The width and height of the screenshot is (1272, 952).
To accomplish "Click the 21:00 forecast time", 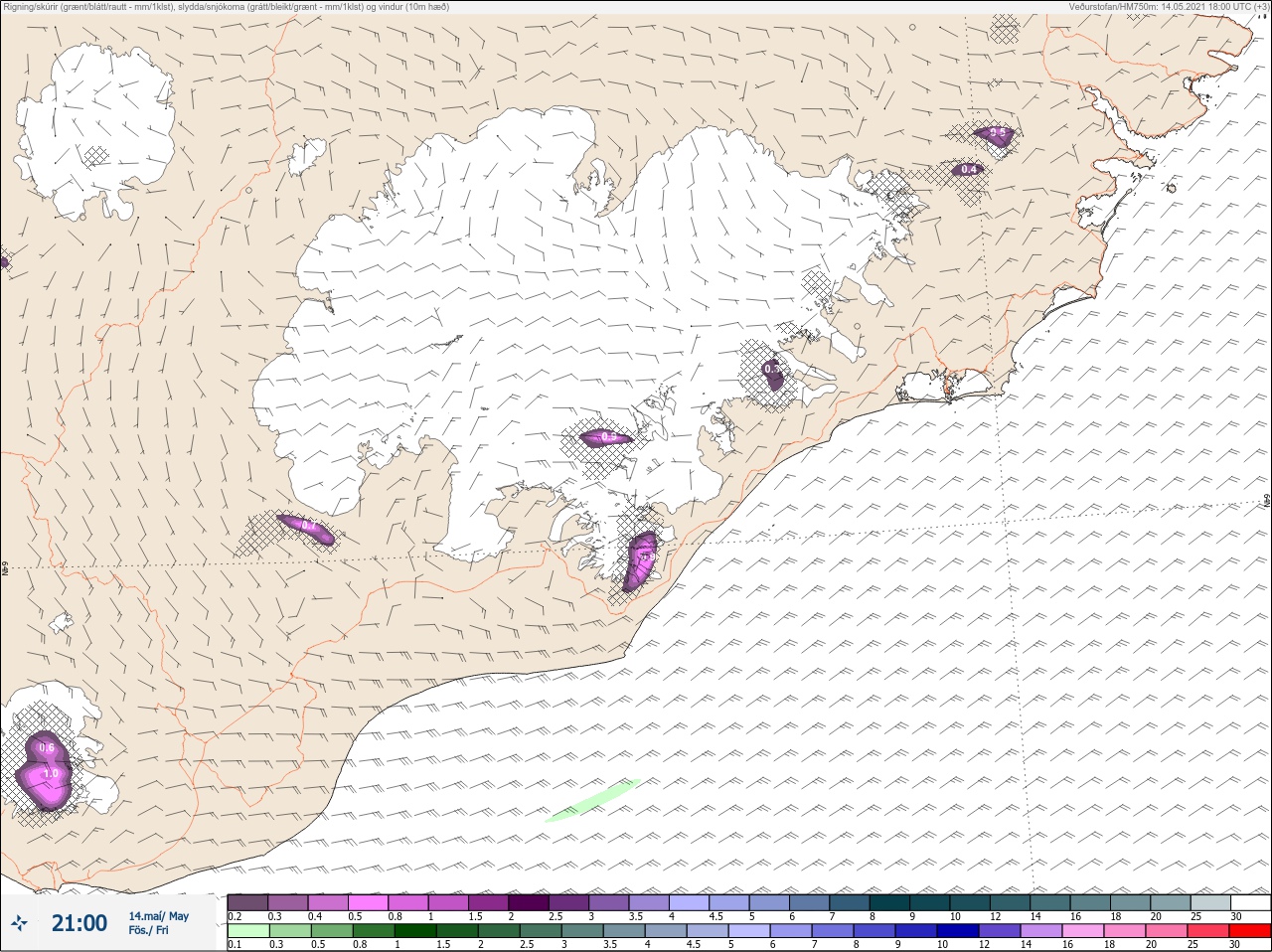I will pos(79,923).
